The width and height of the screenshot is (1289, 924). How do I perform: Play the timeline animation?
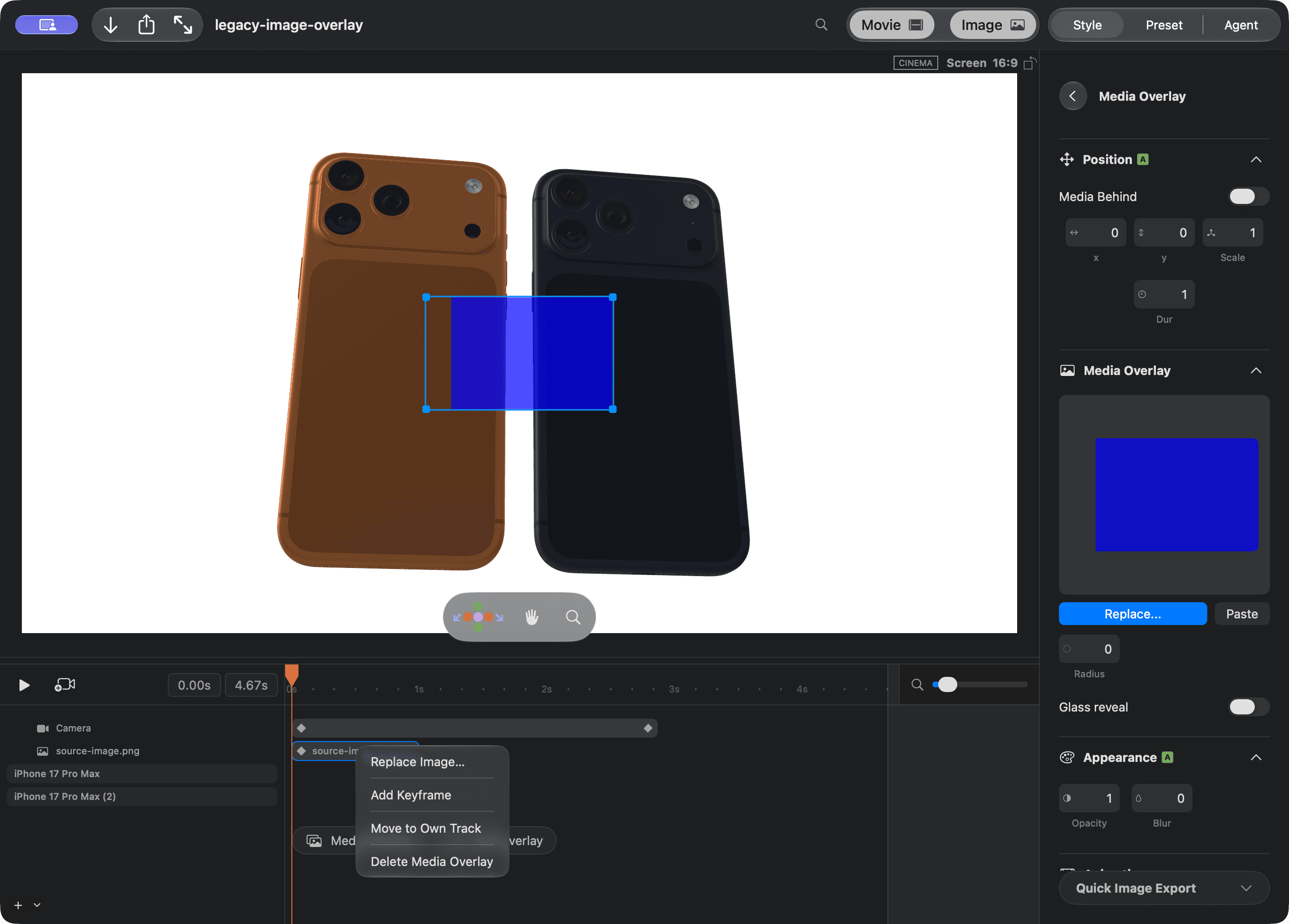pos(24,685)
